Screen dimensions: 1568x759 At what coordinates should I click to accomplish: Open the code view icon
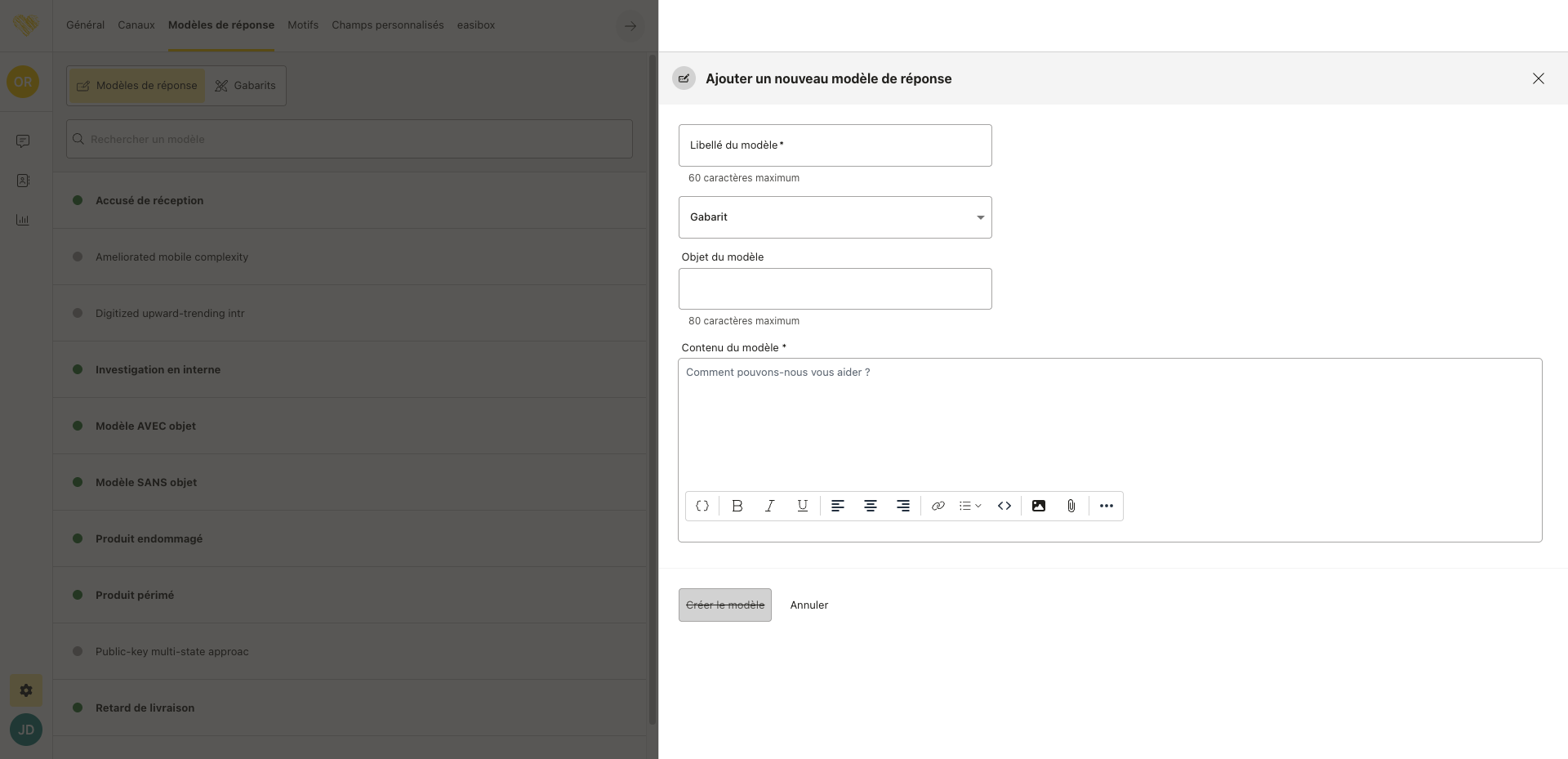(x=1004, y=506)
